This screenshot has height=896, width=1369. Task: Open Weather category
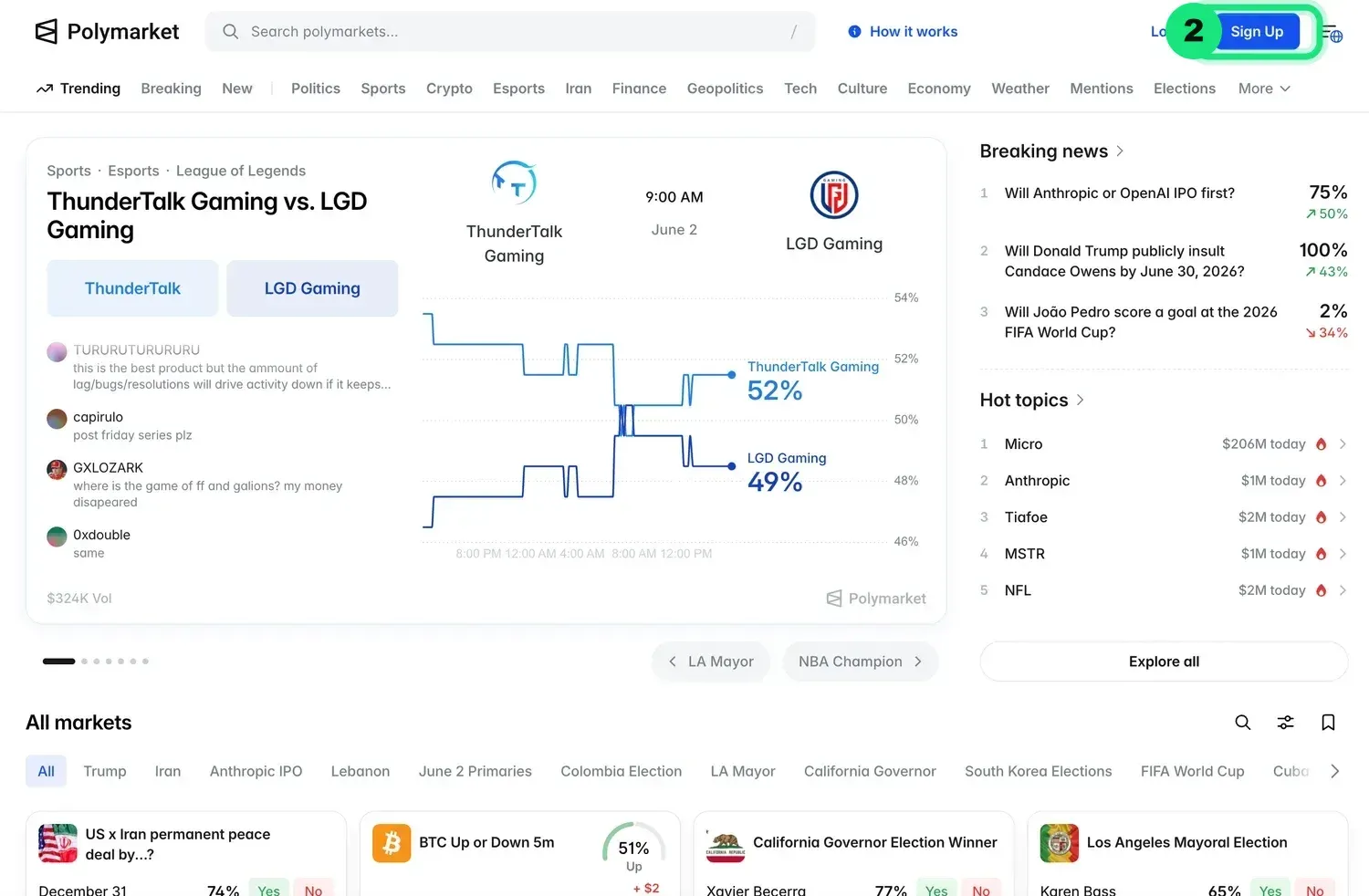[1020, 89]
